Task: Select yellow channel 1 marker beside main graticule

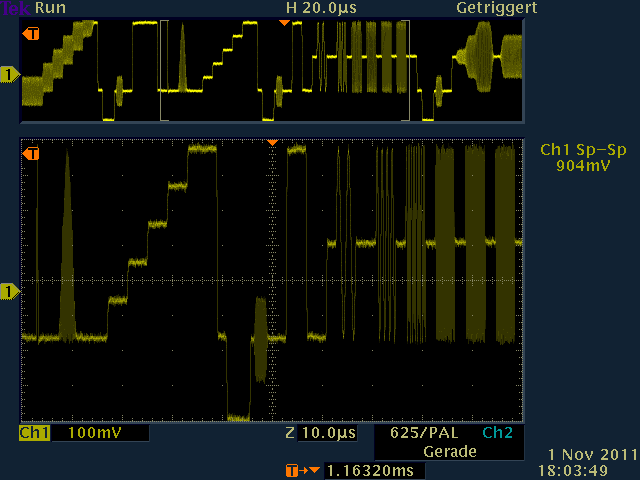Action: pos(10,291)
